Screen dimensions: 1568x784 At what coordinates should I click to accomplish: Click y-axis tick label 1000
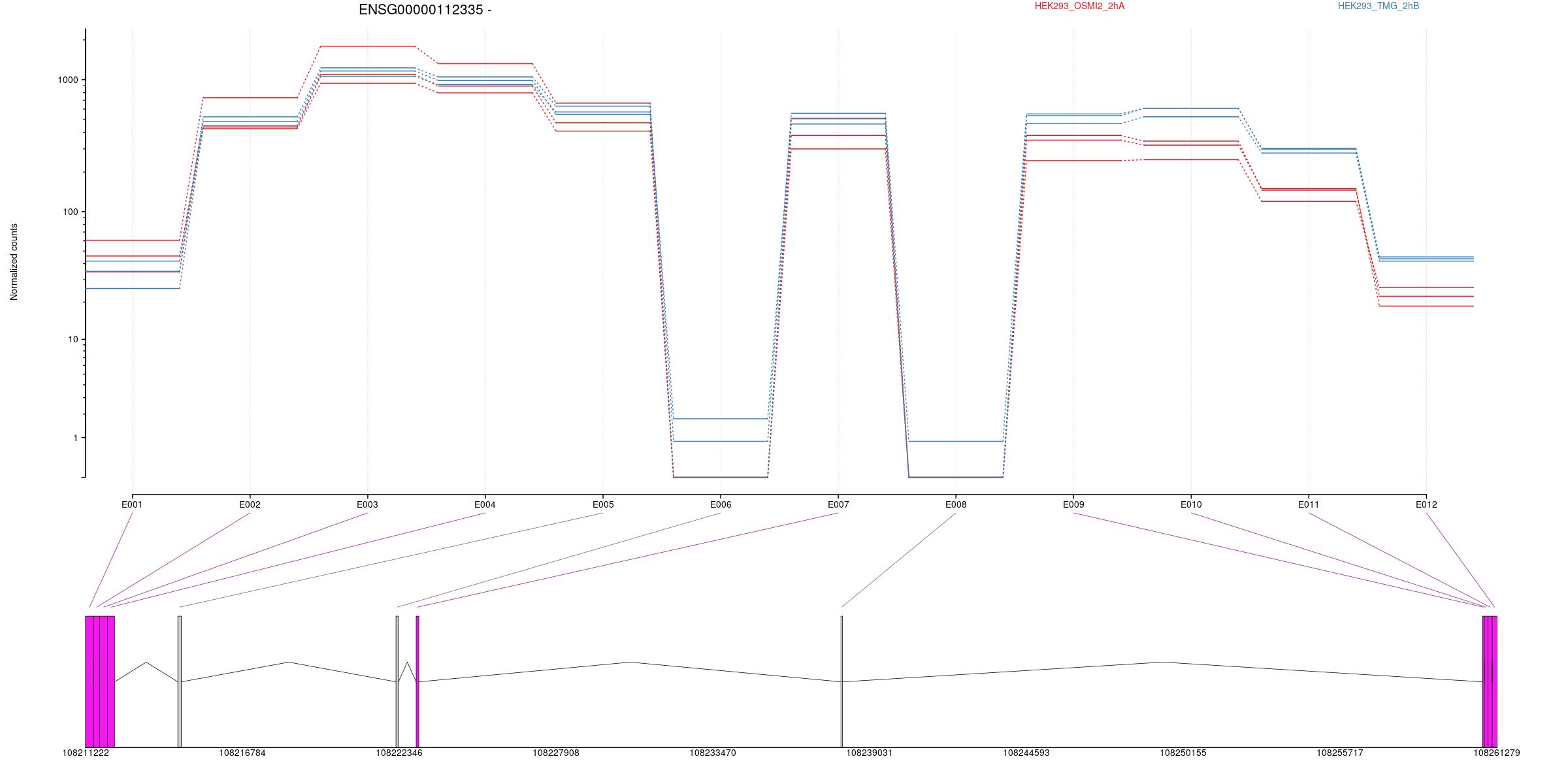pyautogui.click(x=68, y=80)
